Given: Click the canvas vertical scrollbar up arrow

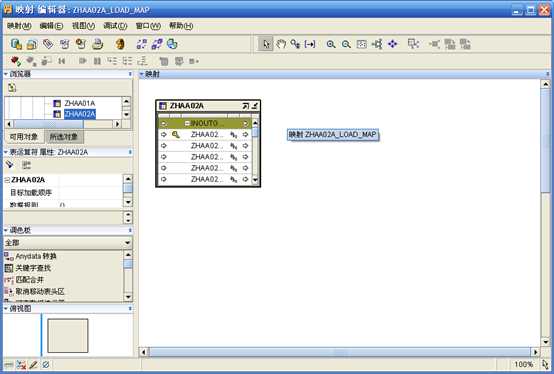Looking at the screenshot, I should [546, 84].
